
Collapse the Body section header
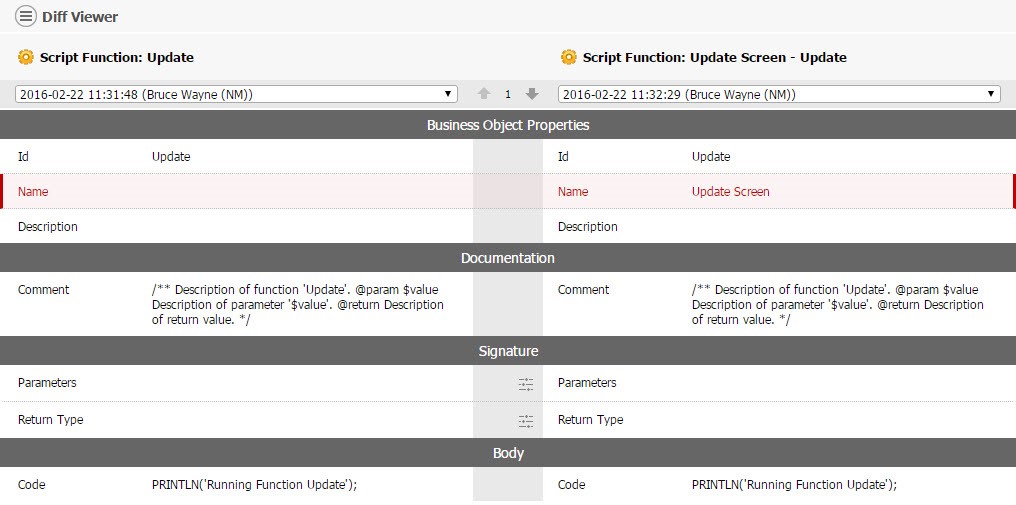(x=508, y=453)
